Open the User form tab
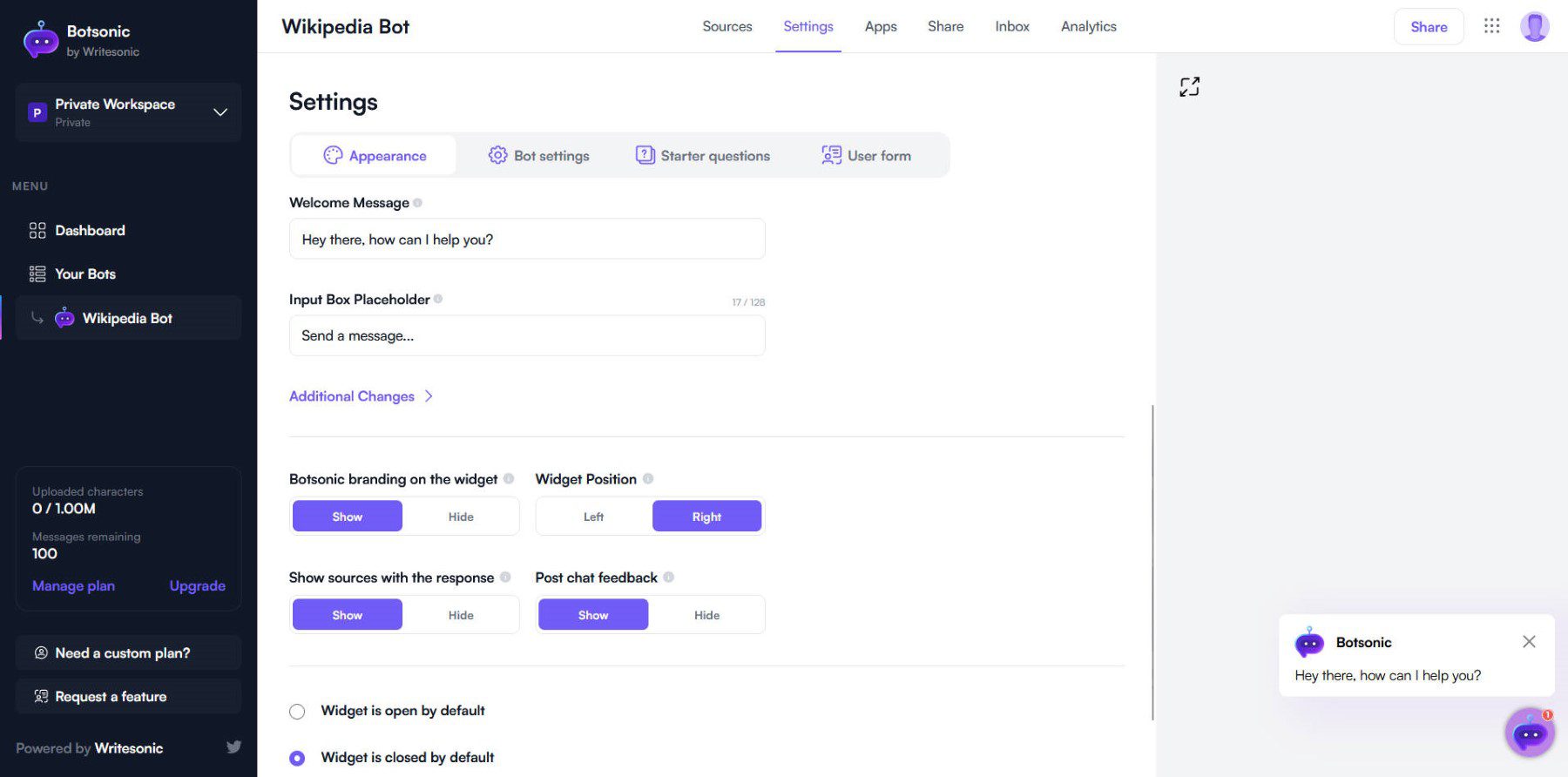 (866, 155)
